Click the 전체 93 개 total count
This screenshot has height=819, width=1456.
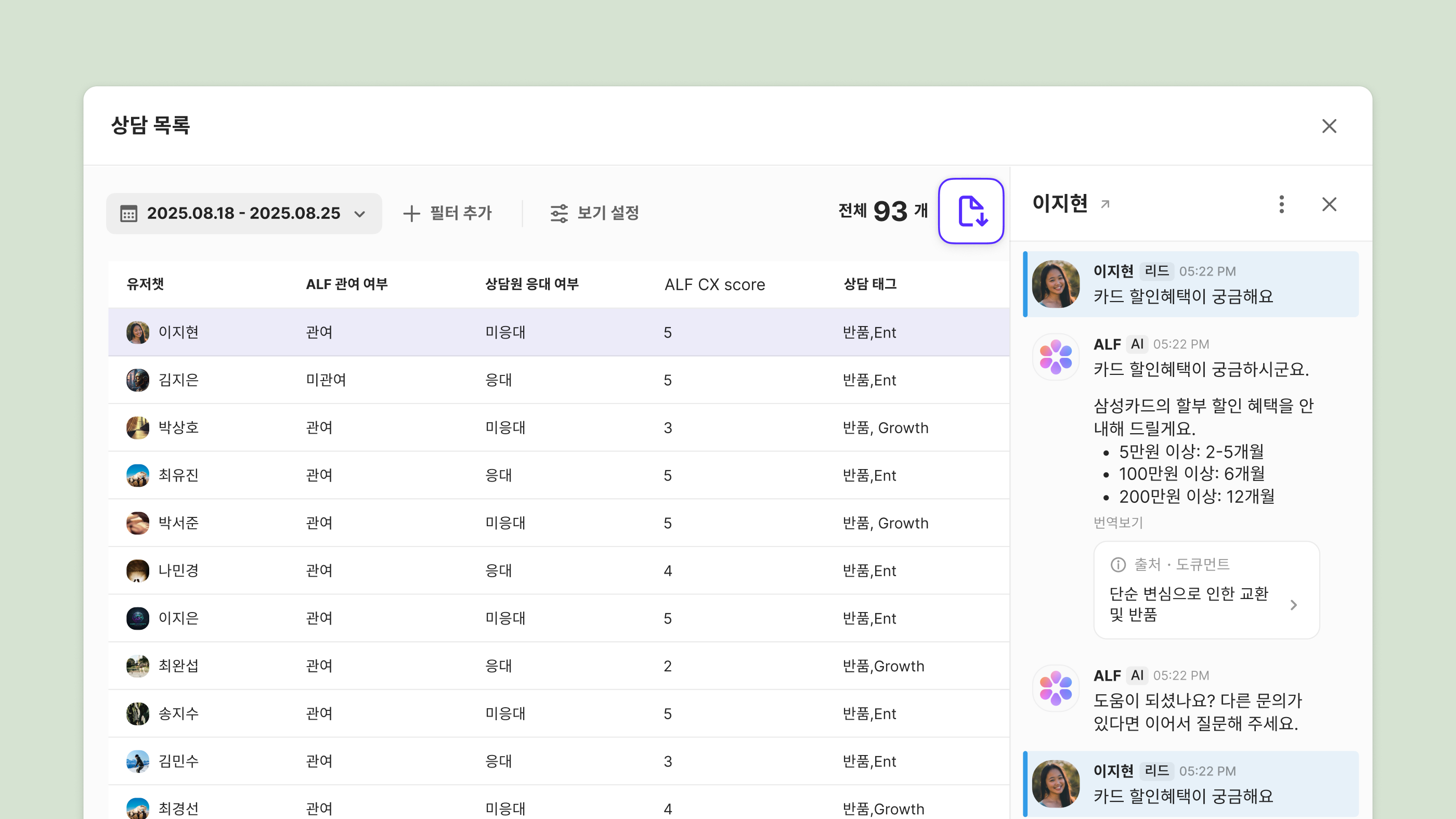click(x=883, y=212)
